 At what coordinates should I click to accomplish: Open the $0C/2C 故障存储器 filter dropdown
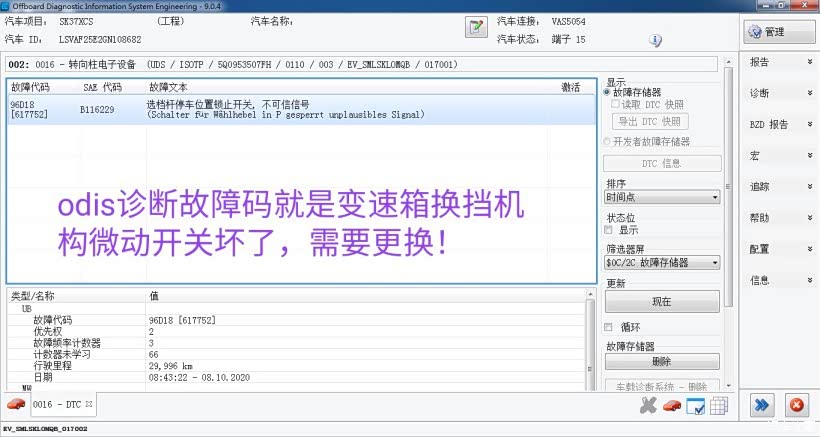pos(662,262)
